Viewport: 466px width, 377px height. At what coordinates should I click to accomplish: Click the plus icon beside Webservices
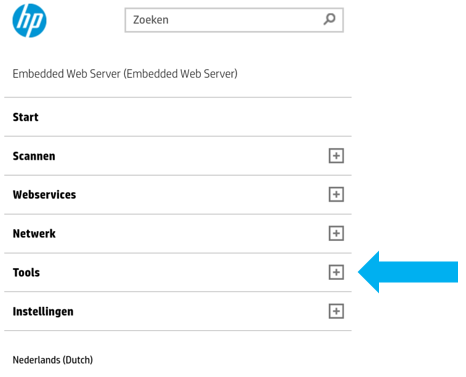[336, 194]
